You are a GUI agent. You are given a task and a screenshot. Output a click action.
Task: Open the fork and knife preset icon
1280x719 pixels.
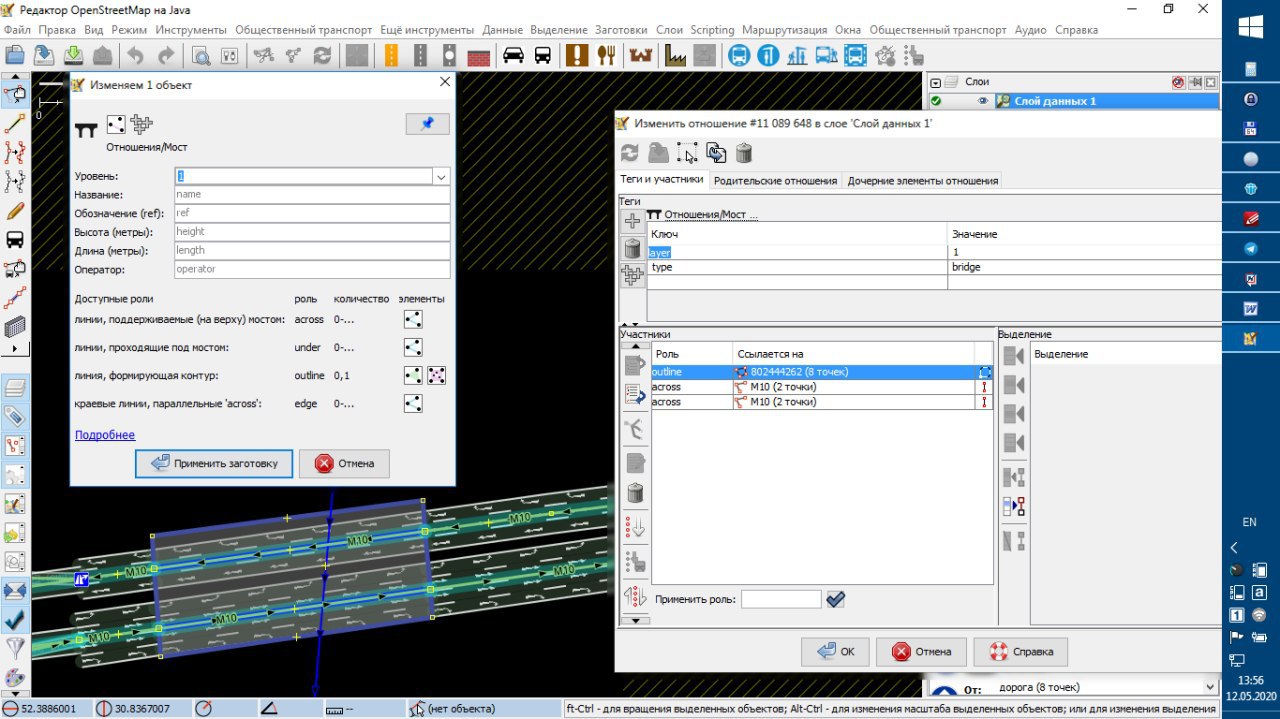(606, 55)
